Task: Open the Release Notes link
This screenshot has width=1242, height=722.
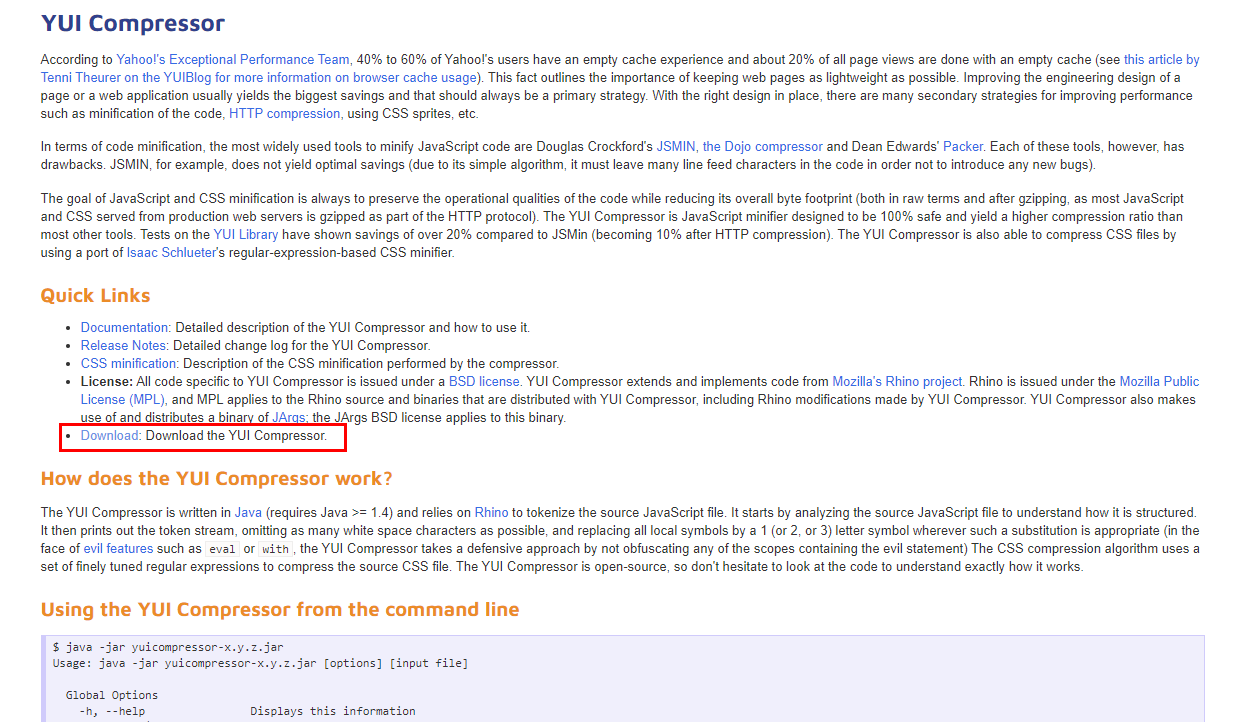Action: 124,346
